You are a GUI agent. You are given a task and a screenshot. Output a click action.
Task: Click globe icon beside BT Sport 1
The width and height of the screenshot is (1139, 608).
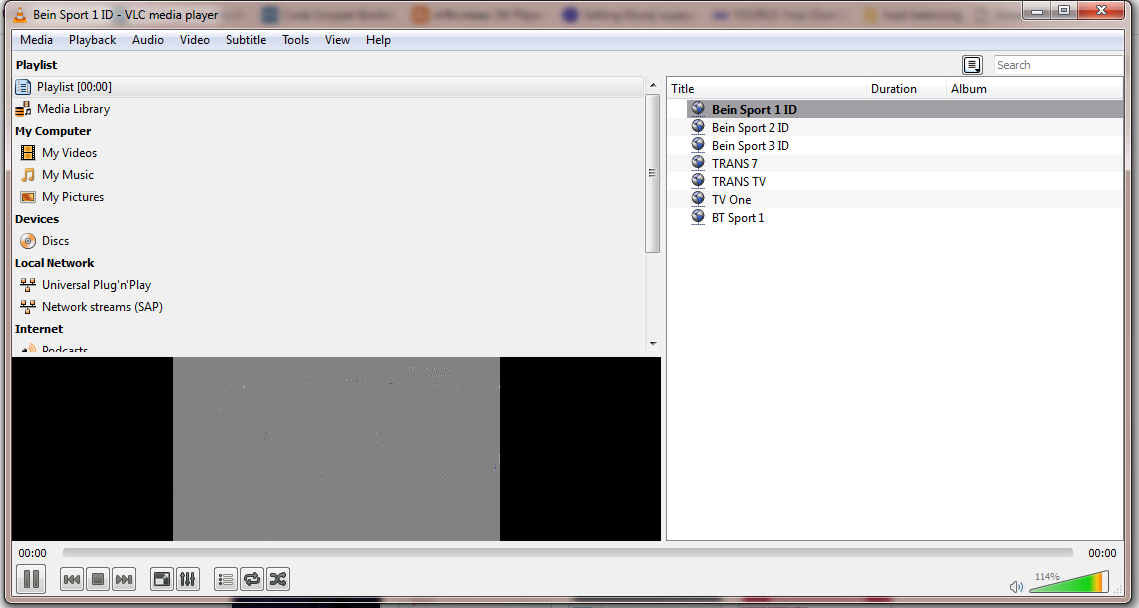coord(698,216)
